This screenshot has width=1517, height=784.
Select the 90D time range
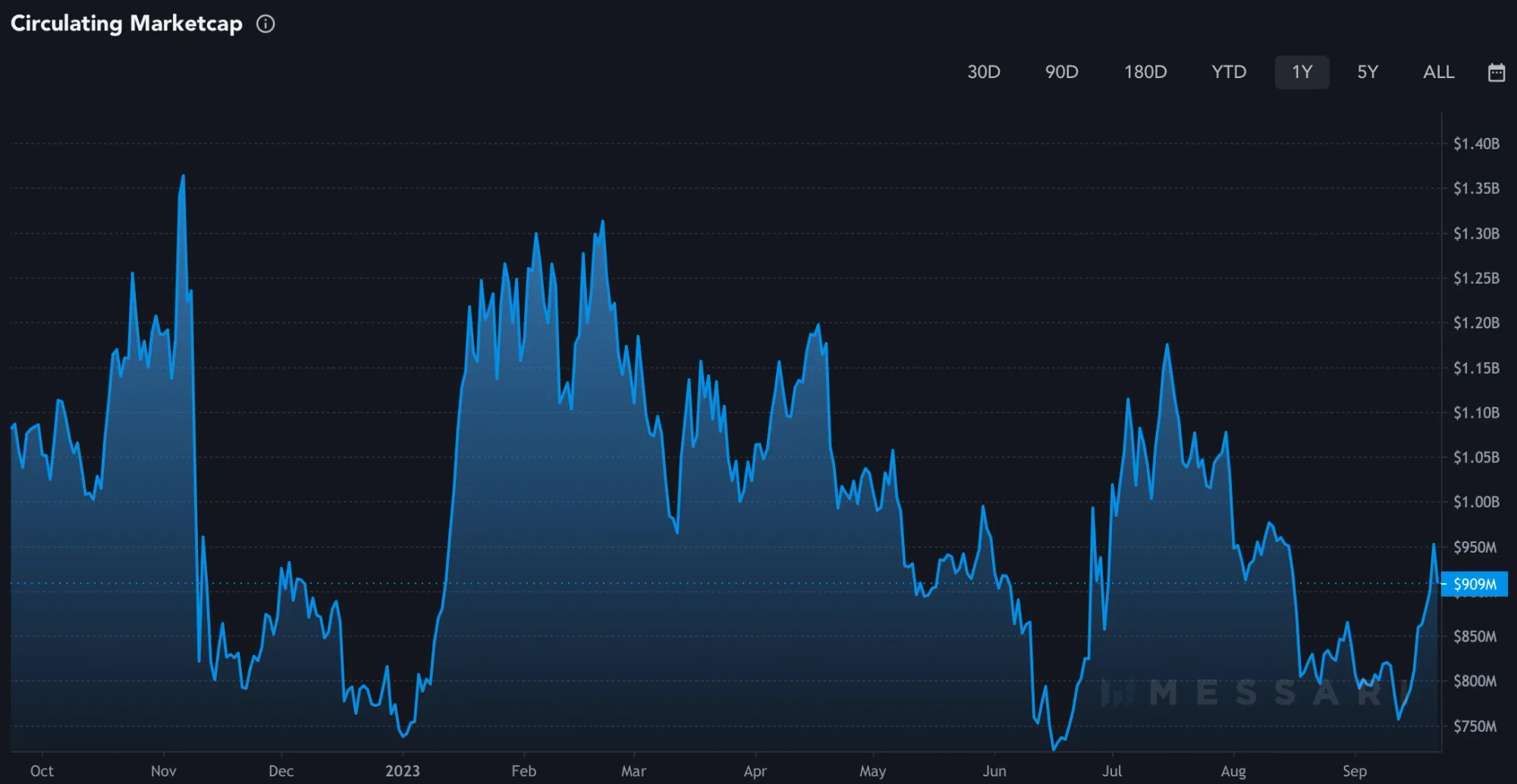pos(1062,72)
